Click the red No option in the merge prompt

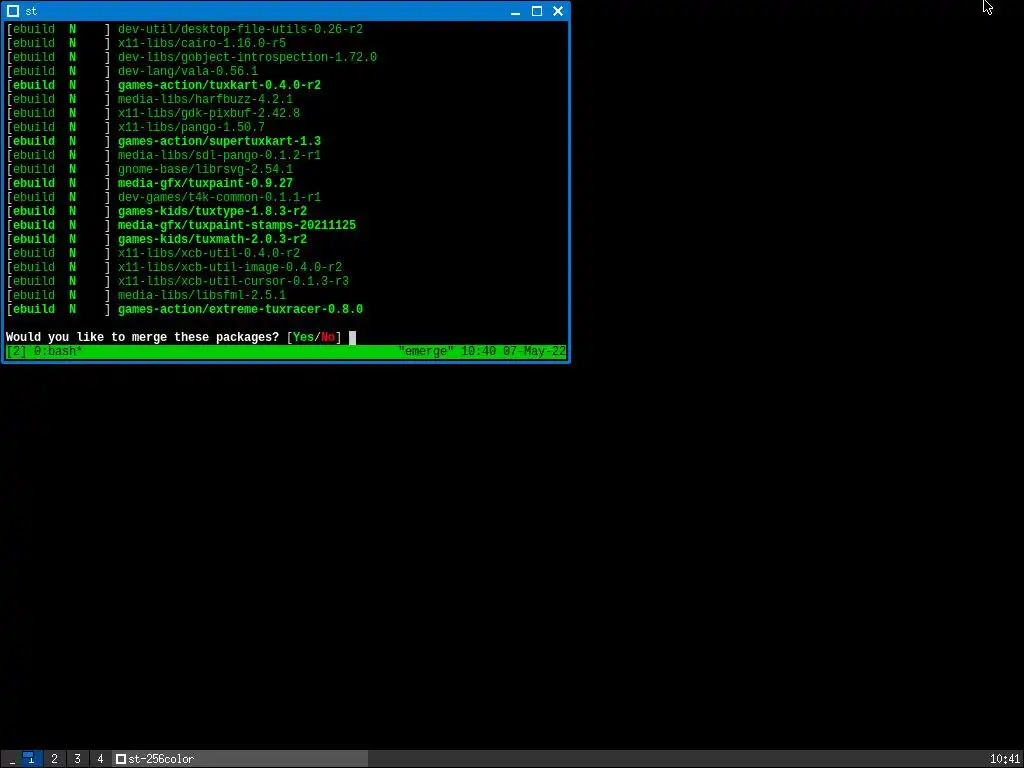click(x=328, y=337)
